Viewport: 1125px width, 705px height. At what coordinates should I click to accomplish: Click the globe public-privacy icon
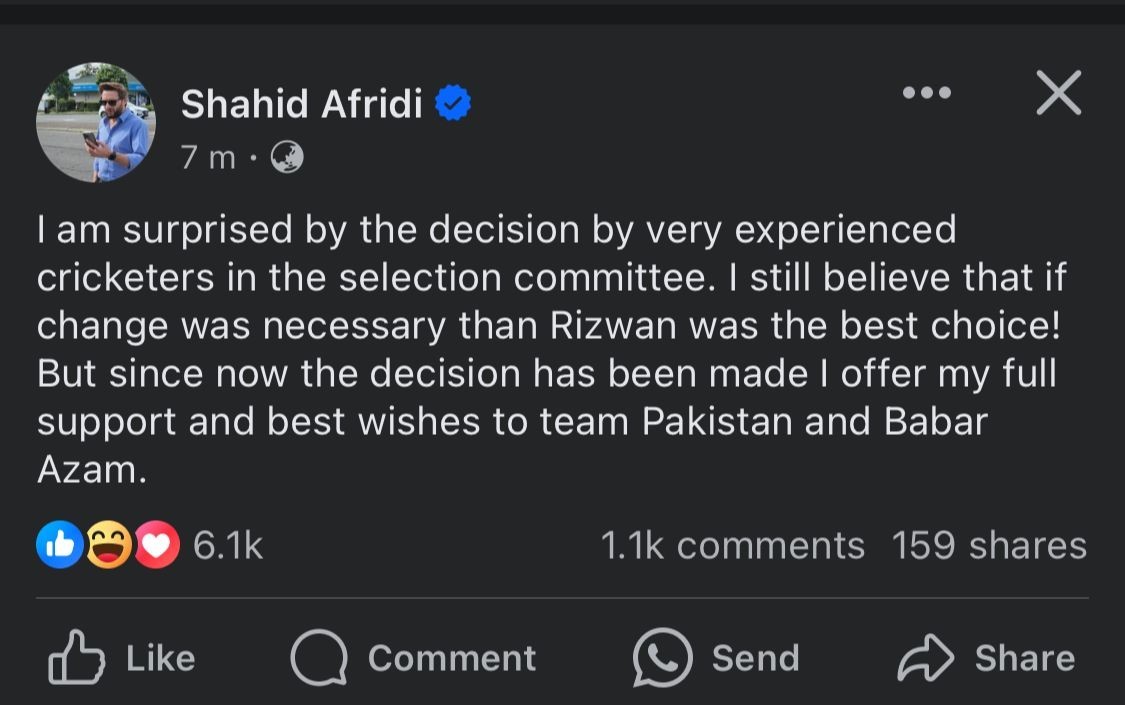(x=287, y=157)
